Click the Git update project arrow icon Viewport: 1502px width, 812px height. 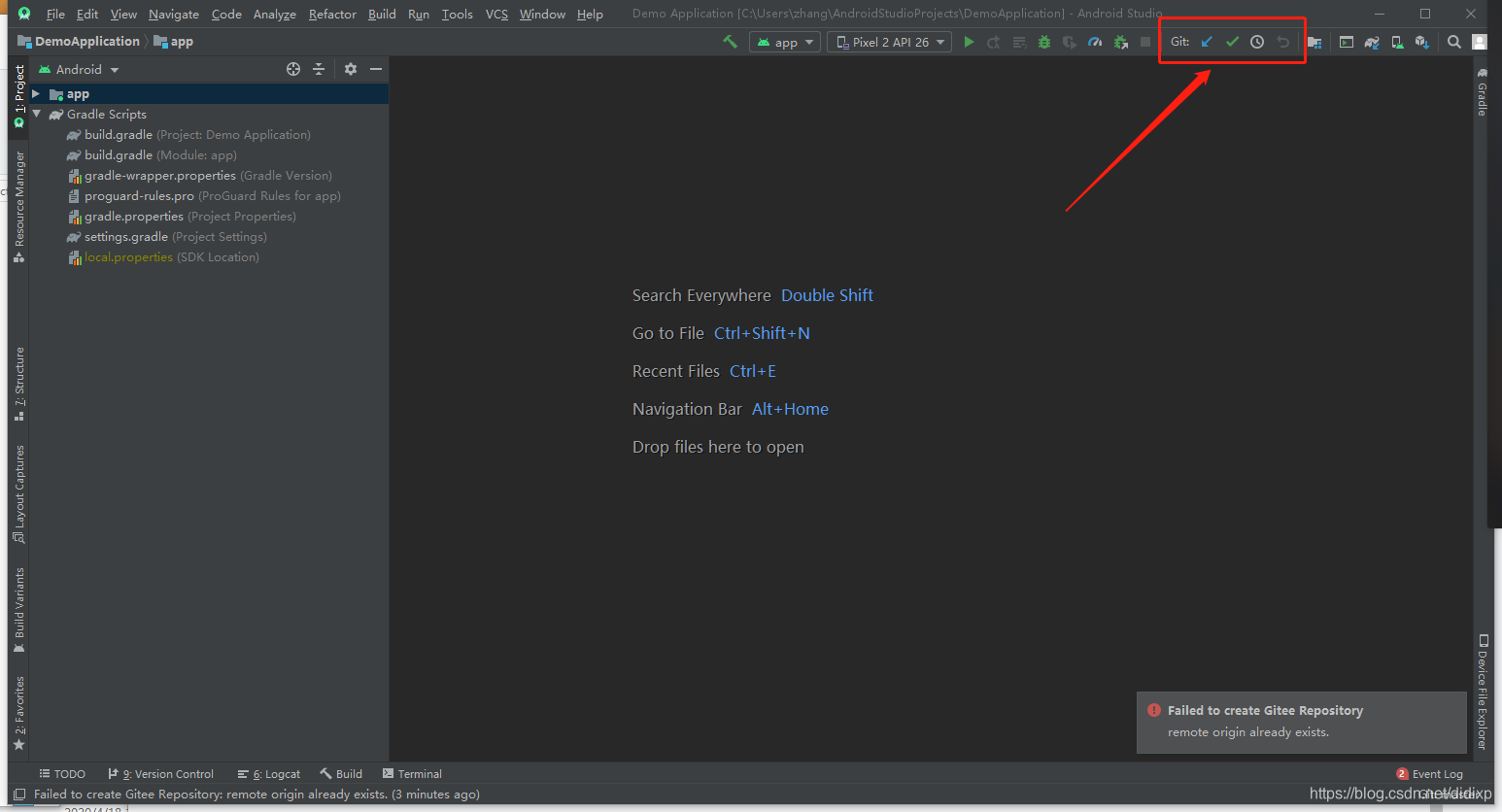pos(1207,42)
